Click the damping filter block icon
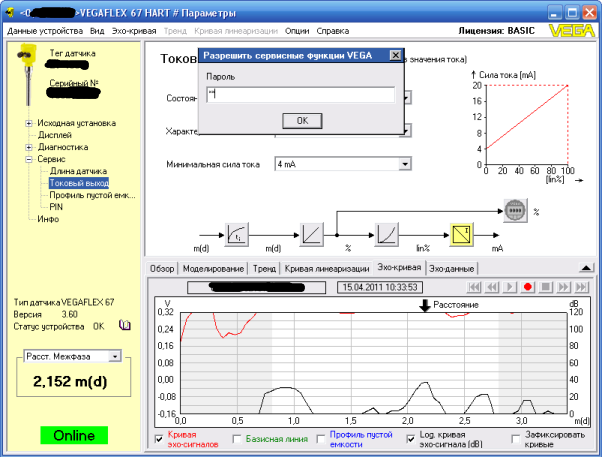 point(236,234)
